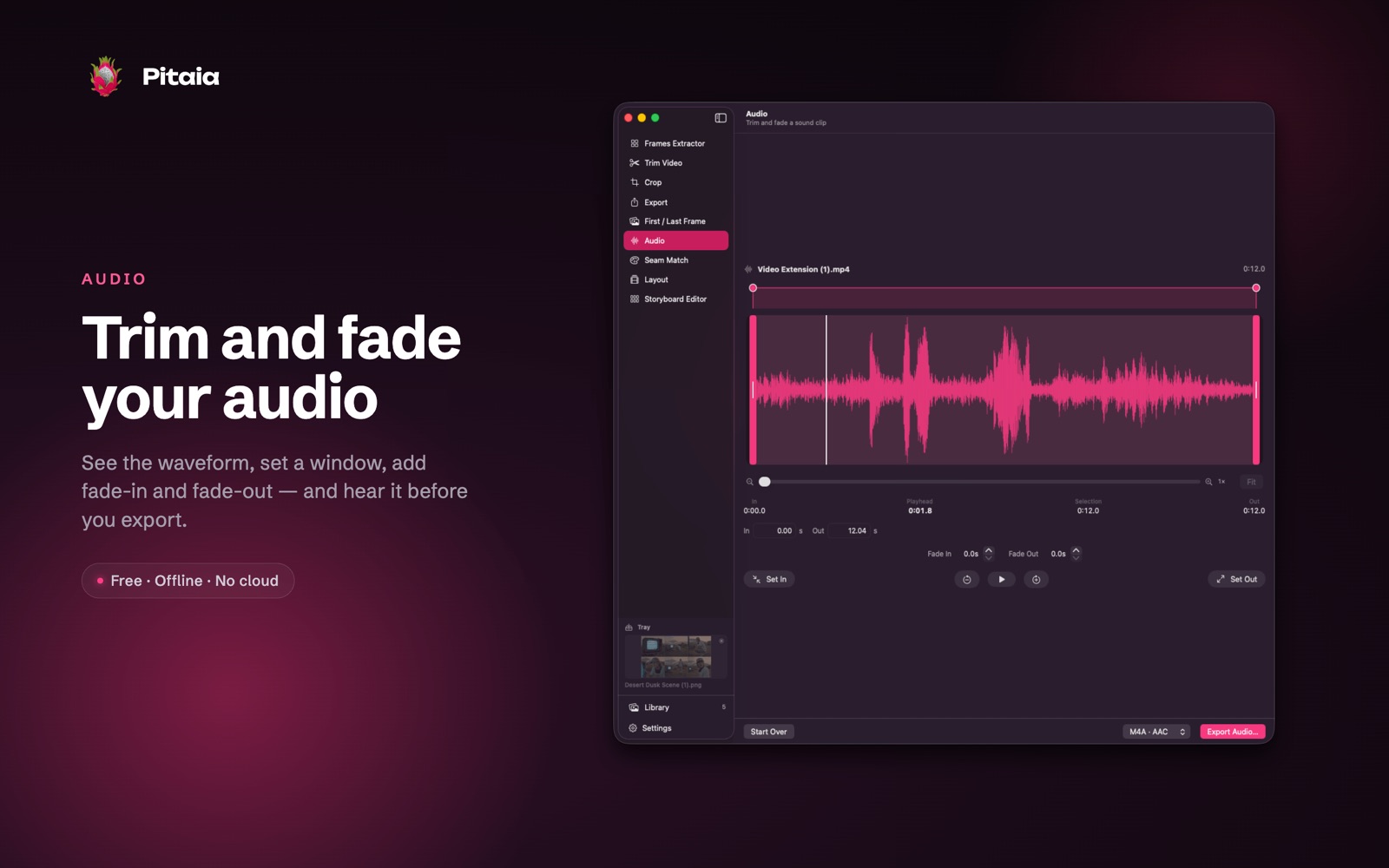The width and height of the screenshot is (1389, 868).
Task: Click the left pink trim handle
Action: pyautogui.click(x=753, y=390)
